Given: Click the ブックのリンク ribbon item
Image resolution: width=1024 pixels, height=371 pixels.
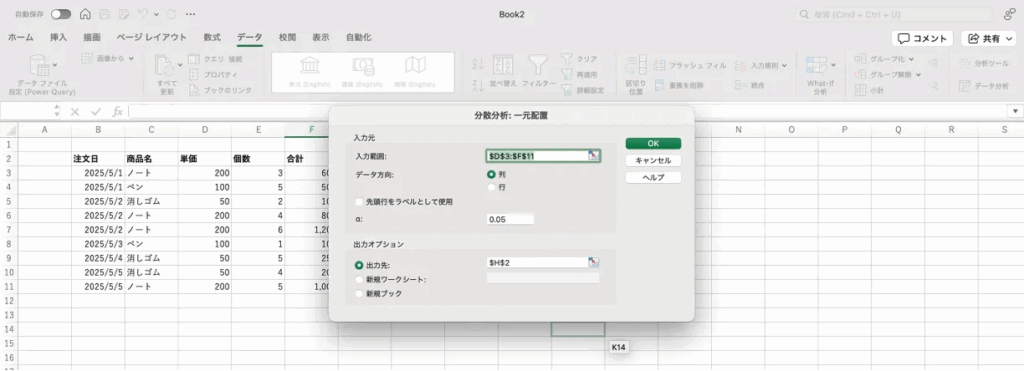Looking at the screenshot, I should 220,90.
